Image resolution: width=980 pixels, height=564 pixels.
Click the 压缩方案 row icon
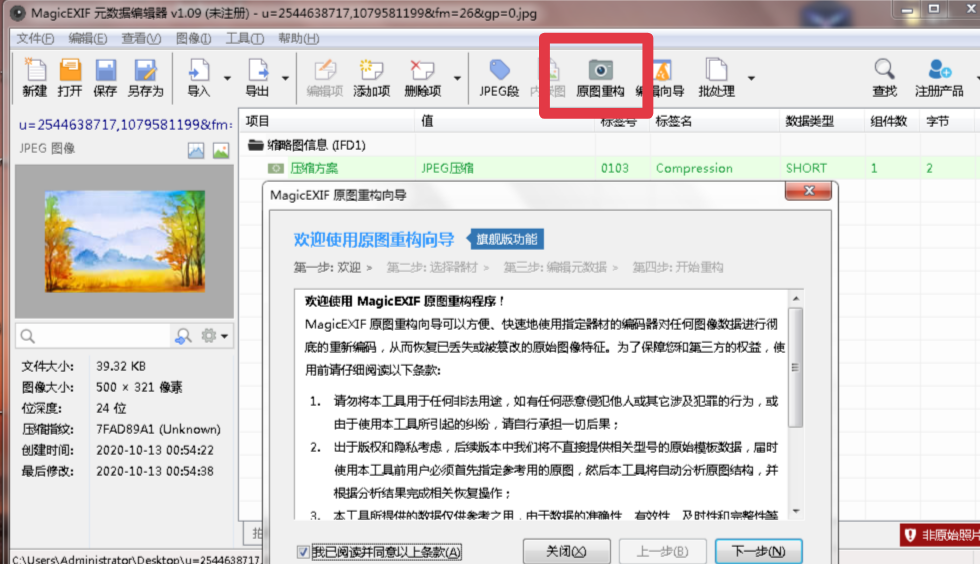(x=276, y=168)
